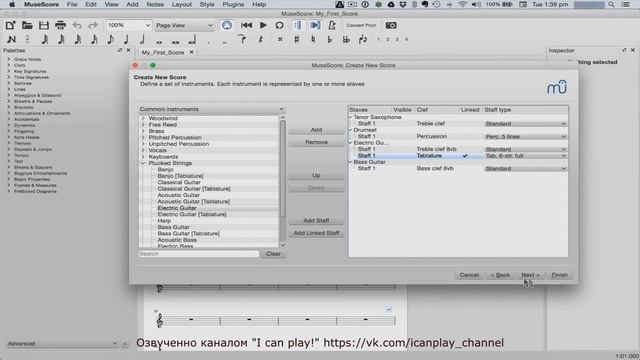Click the Next > button
The width and height of the screenshot is (640, 360).
tap(530, 275)
